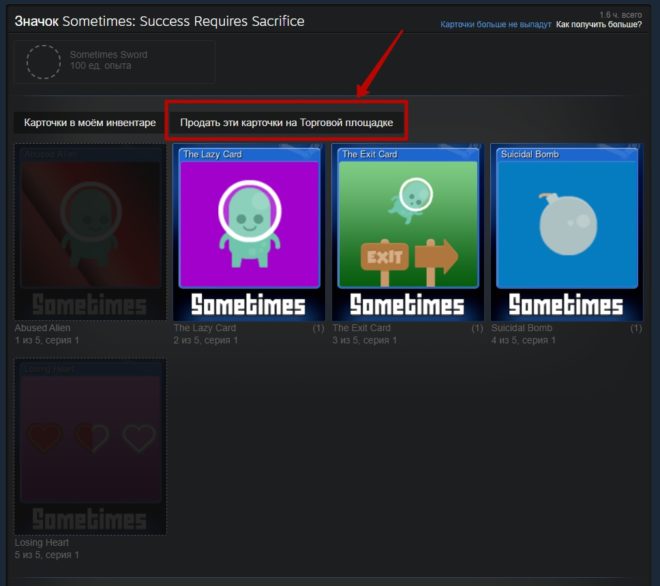Viewport: 660px width, 586px height.
Task: Click '5 из 5, серия 1' text
Action: pos(47,555)
